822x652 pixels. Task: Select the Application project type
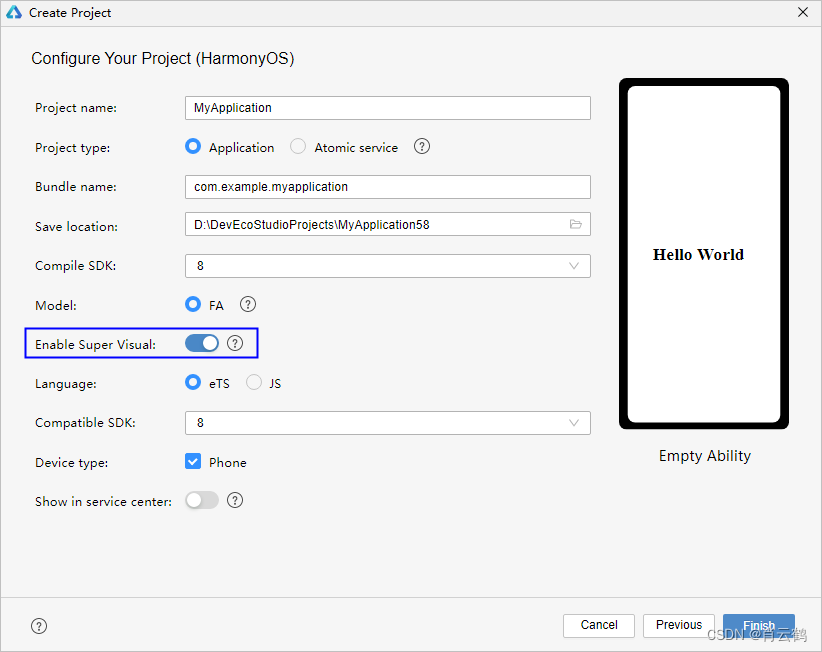(x=193, y=146)
